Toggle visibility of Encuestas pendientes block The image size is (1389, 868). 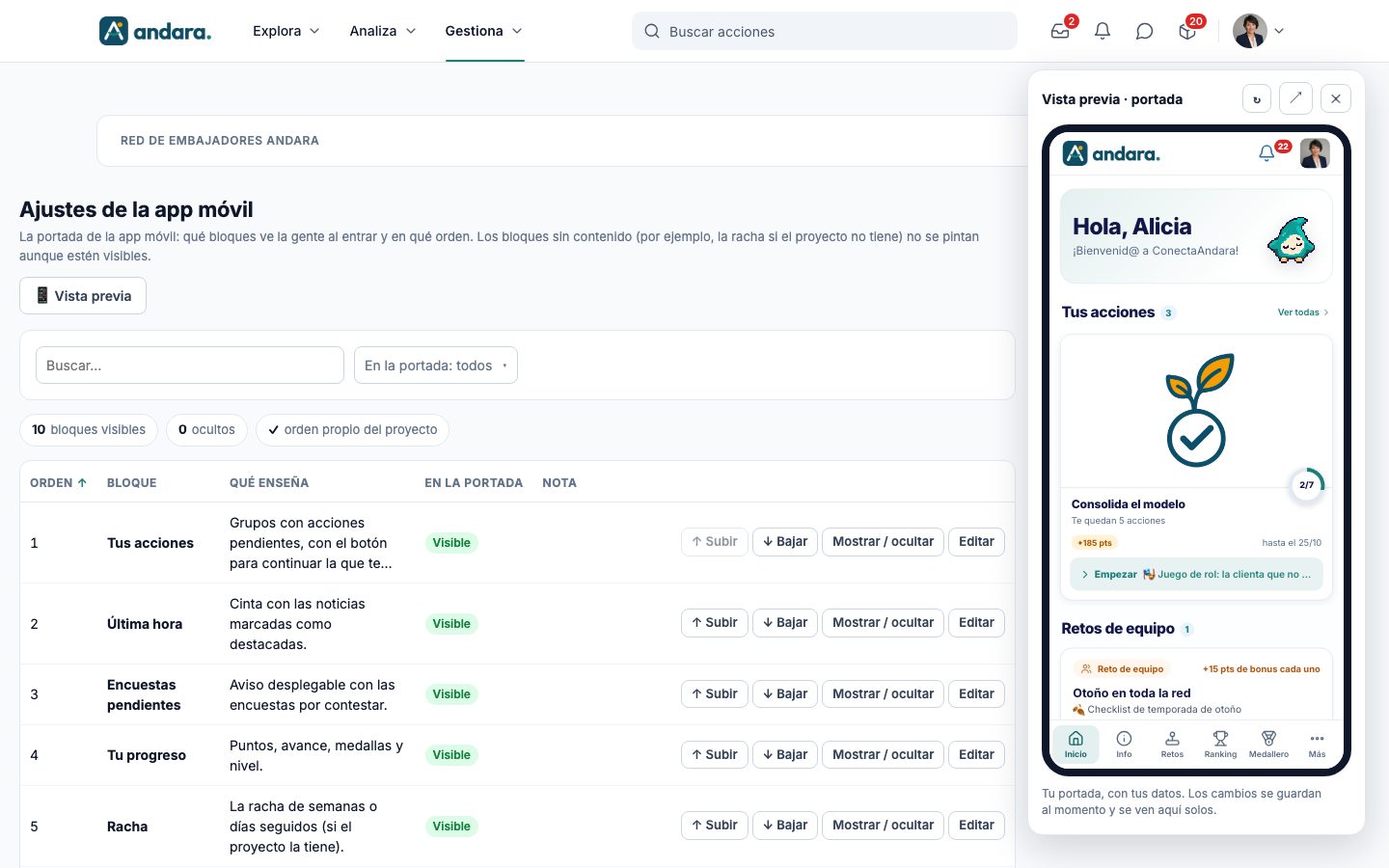click(883, 694)
